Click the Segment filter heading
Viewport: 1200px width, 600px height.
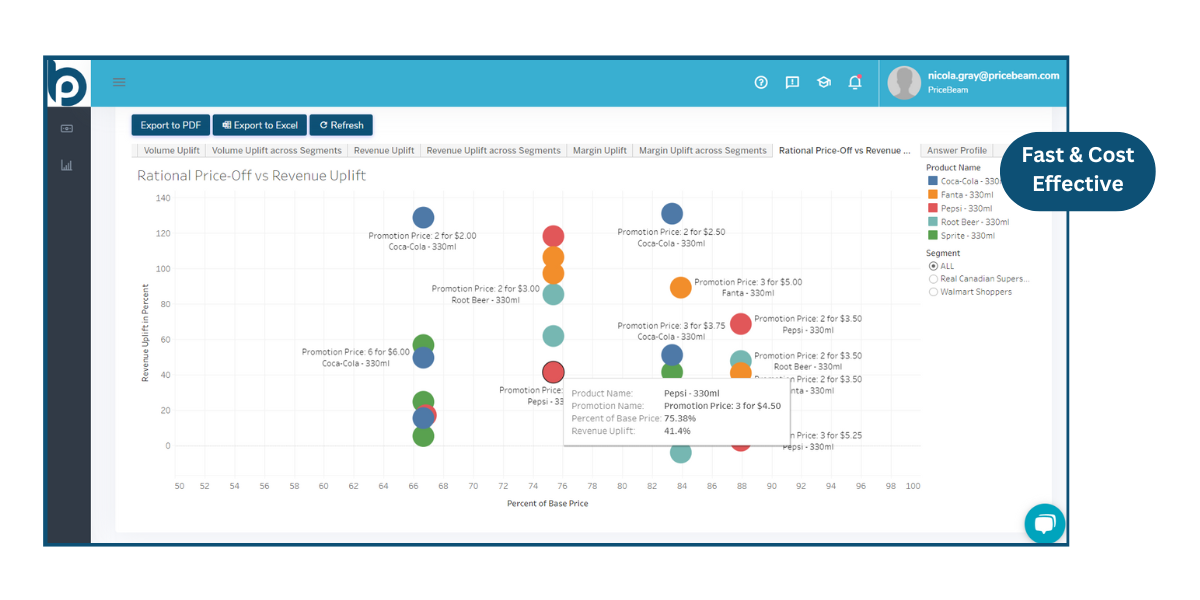pos(943,253)
